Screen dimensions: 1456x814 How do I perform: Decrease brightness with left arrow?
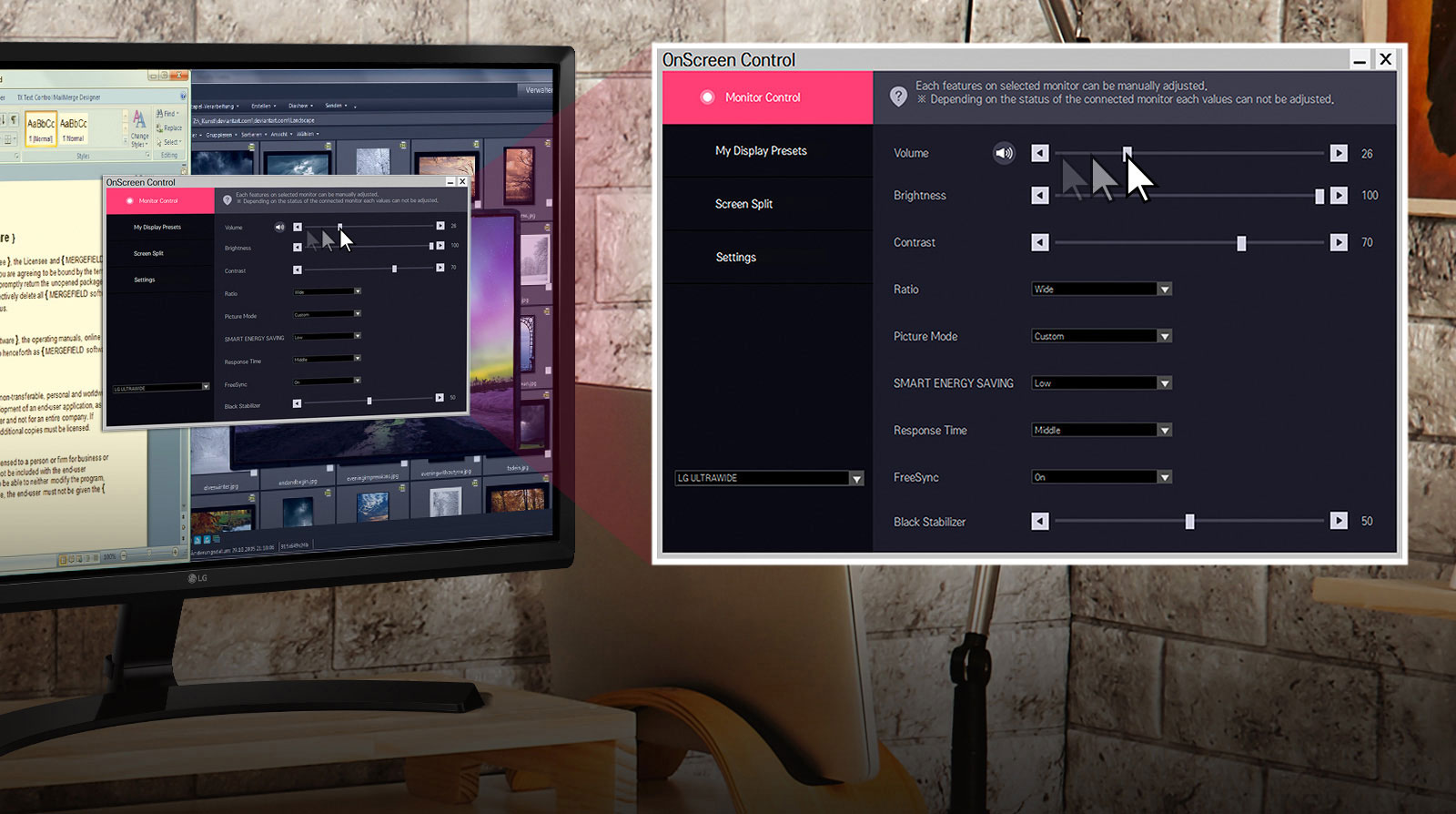pyautogui.click(x=1040, y=196)
